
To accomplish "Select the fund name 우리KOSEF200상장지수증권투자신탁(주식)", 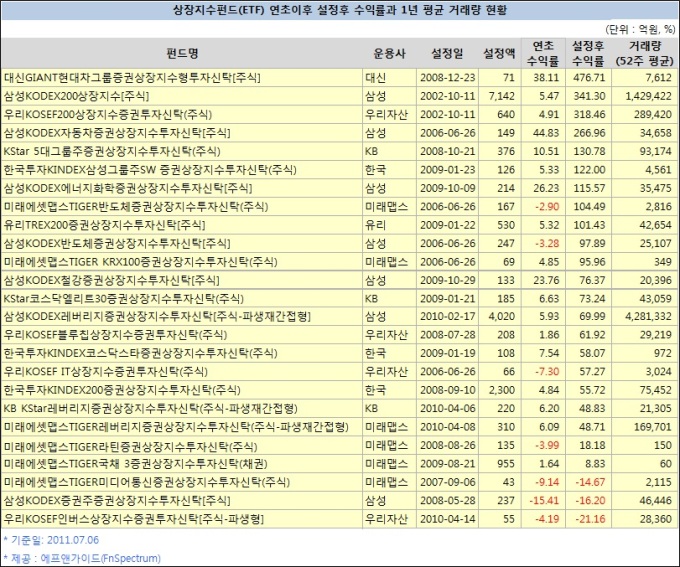I will pyautogui.click(x=108, y=115).
